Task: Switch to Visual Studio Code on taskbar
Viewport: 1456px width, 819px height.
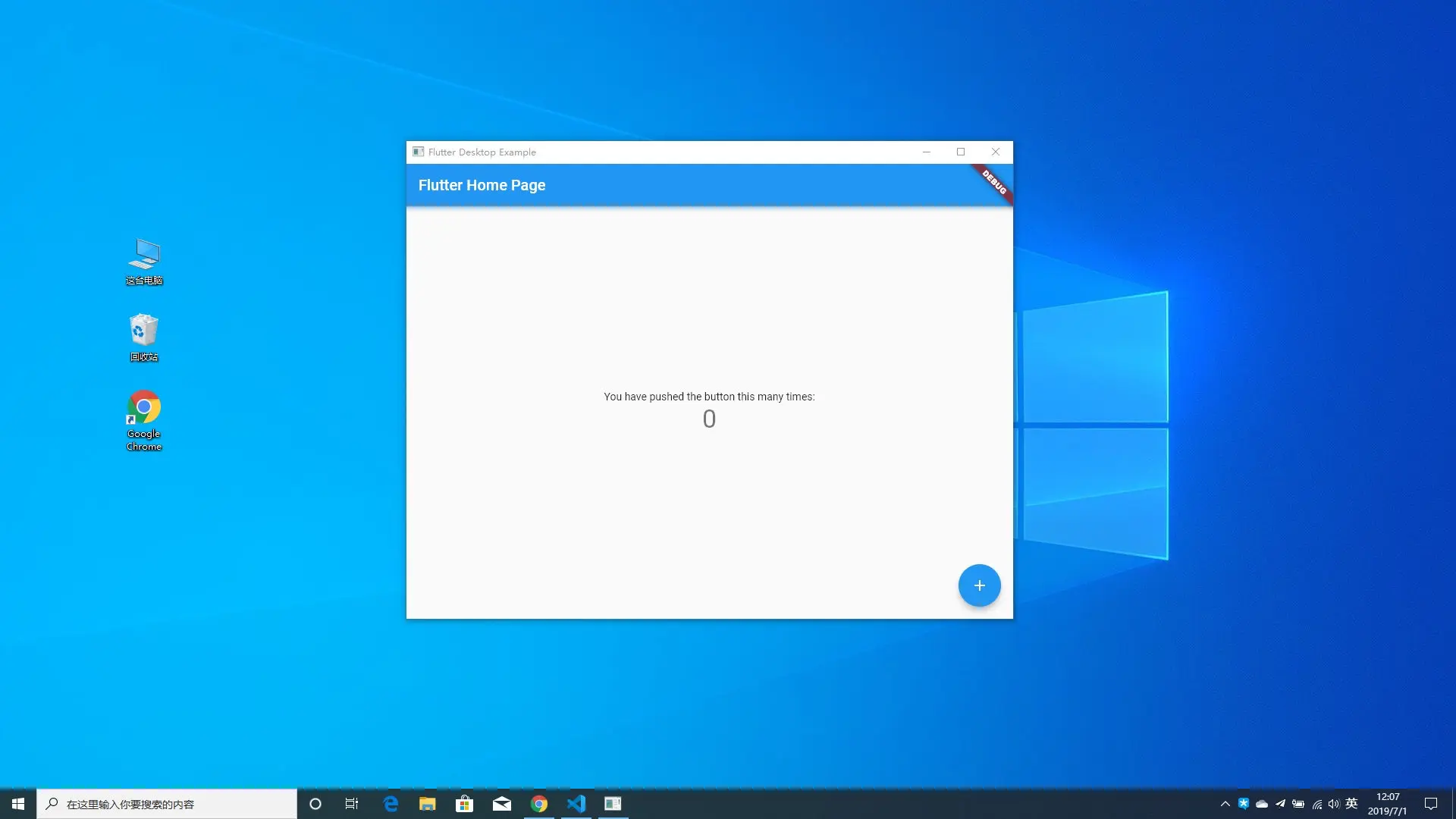Action: (576, 804)
